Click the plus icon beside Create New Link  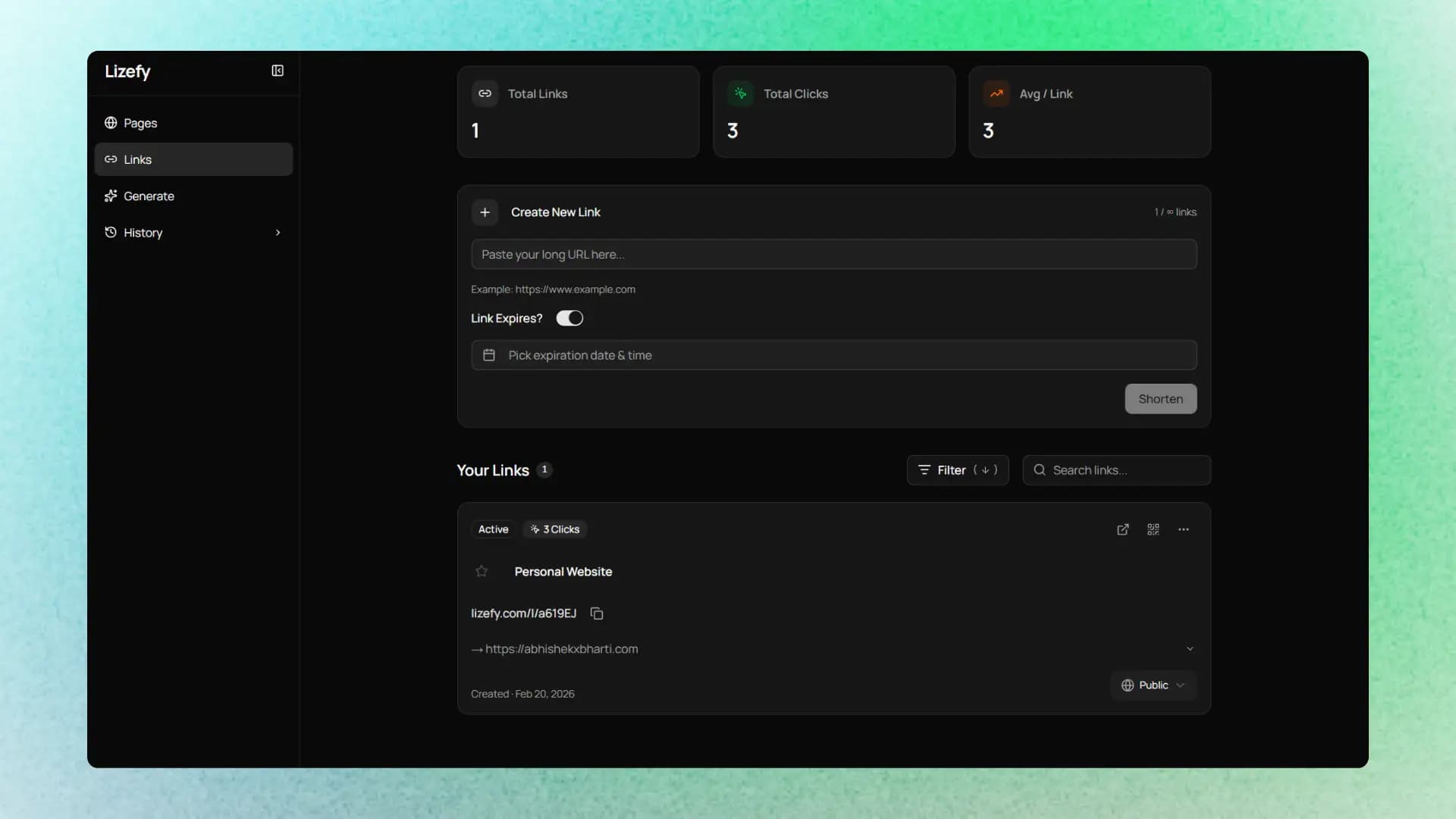485,212
